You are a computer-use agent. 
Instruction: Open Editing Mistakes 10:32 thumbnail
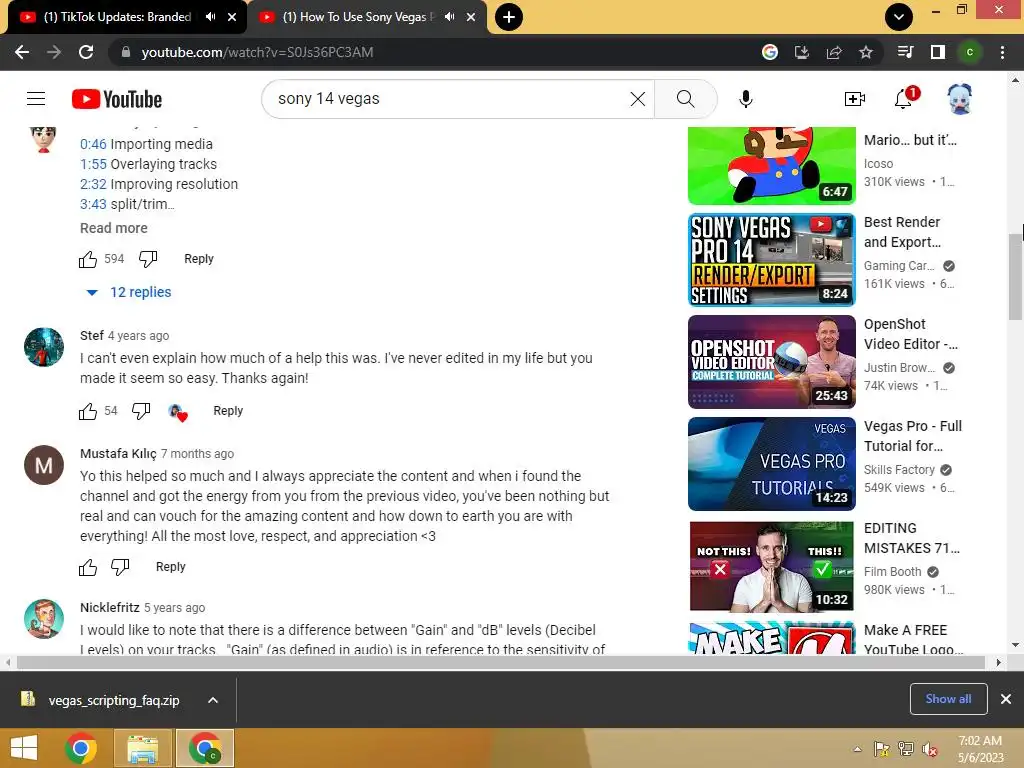coord(771,566)
